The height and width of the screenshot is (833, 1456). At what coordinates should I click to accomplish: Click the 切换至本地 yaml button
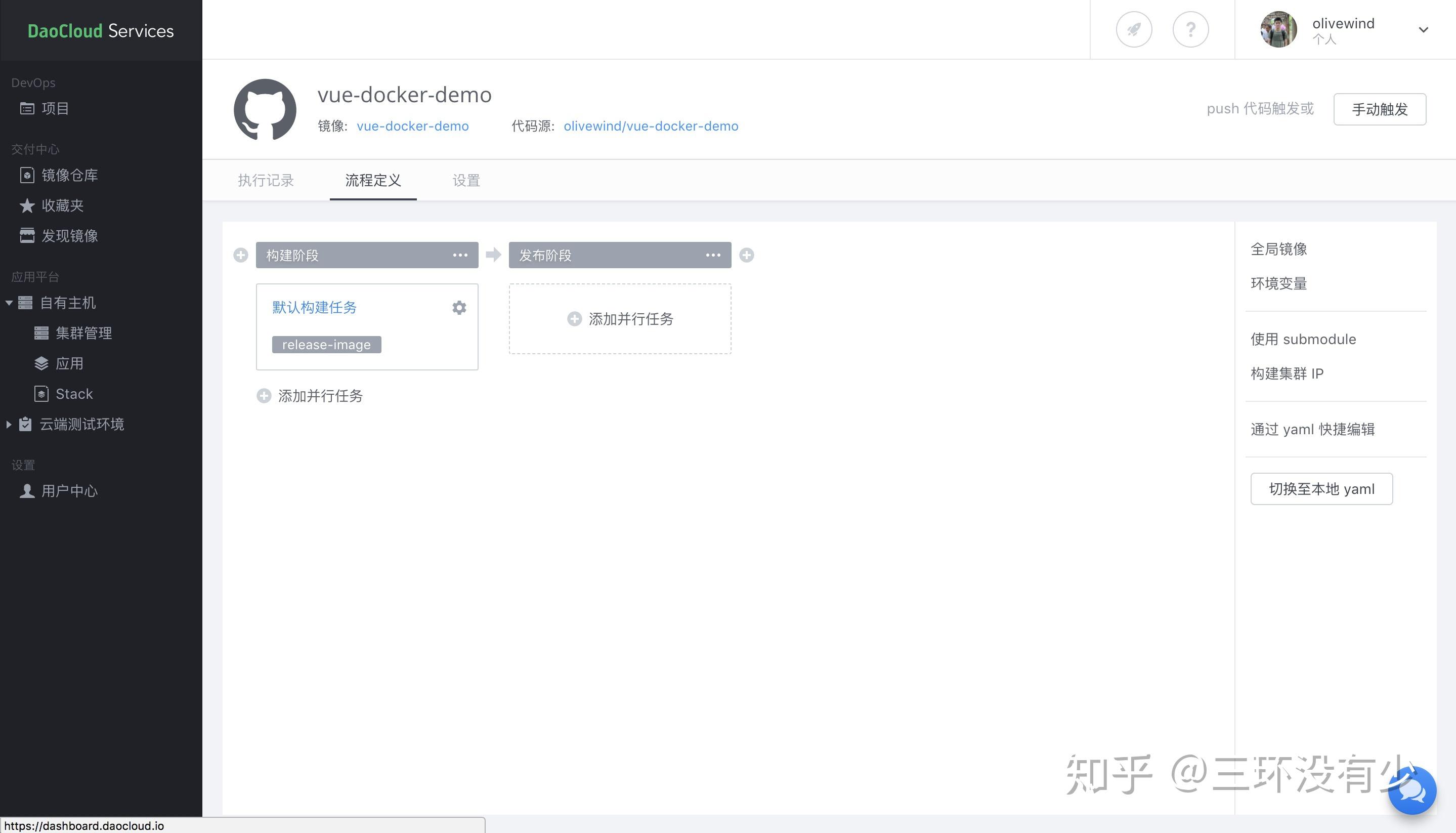(x=1321, y=489)
